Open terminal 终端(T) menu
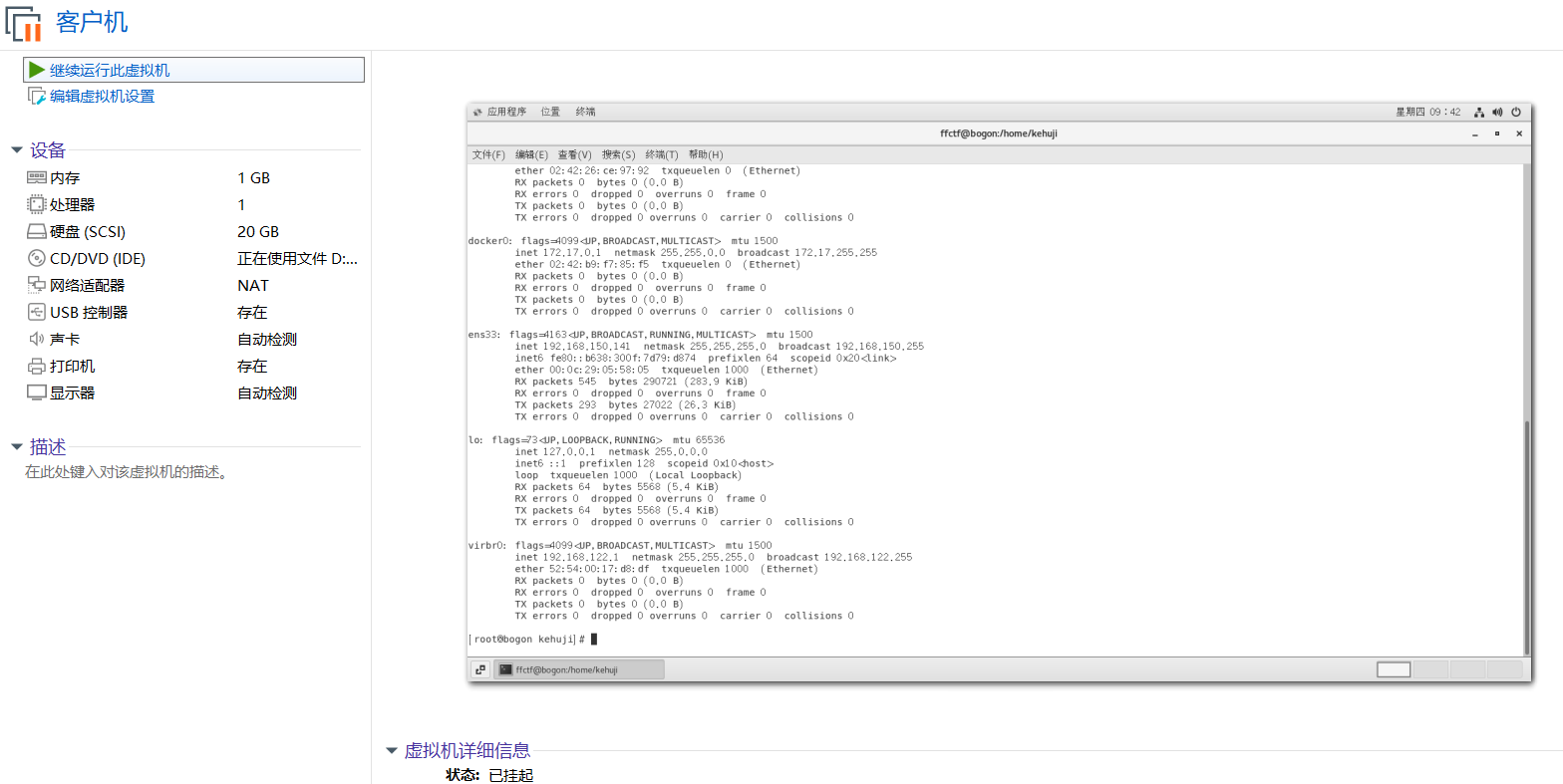The image size is (1563, 784). [x=662, y=154]
